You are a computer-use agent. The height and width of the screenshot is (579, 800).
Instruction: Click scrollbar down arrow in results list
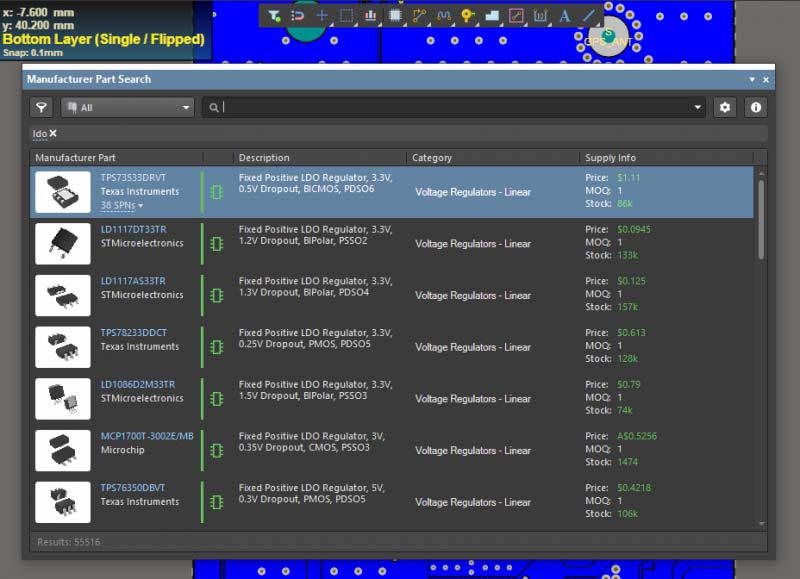click(761, 524)
